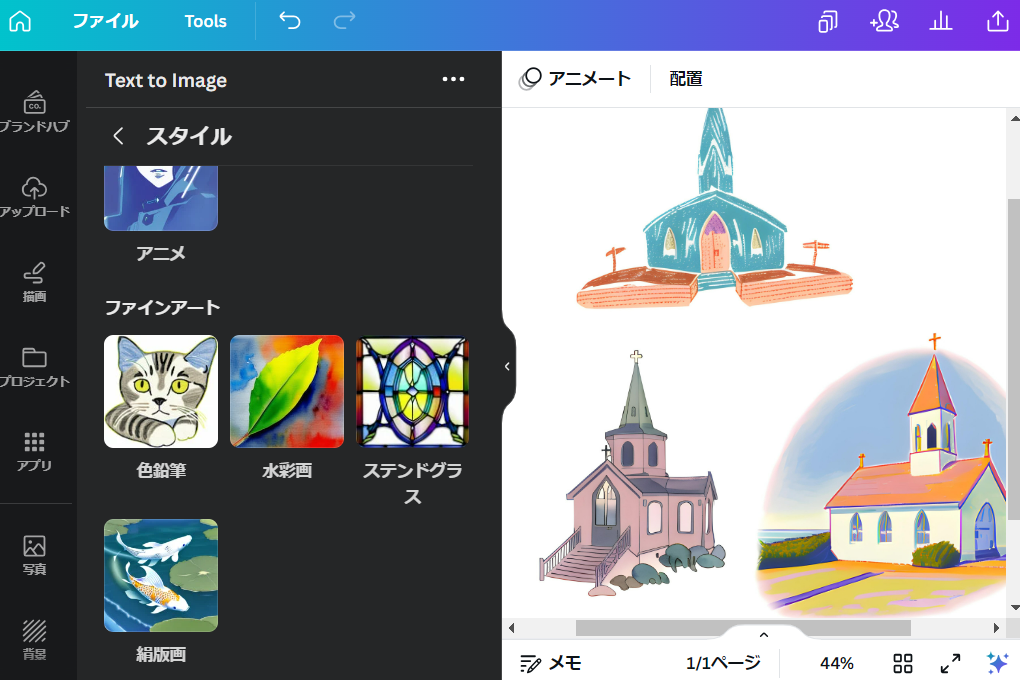Screen dimensions: 1020x680
Task: Open the 写真 sidebar panel
Action: tap(34, 555)
